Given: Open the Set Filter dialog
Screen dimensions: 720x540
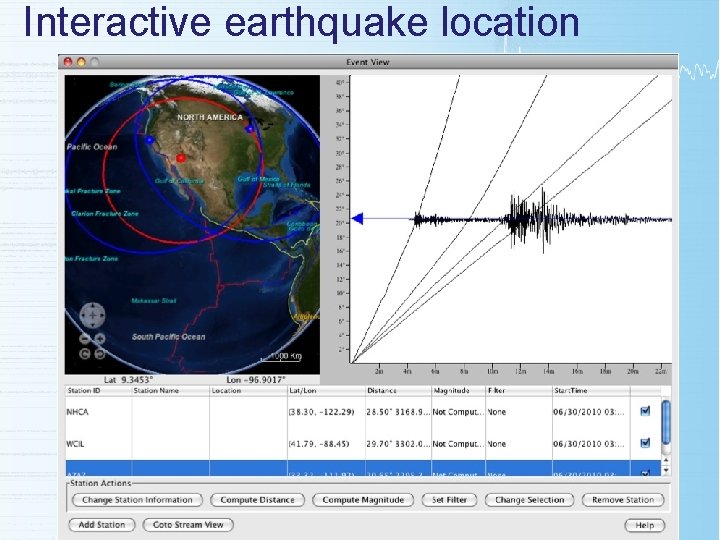Looking at the screenshot, I should pos(450,500).
